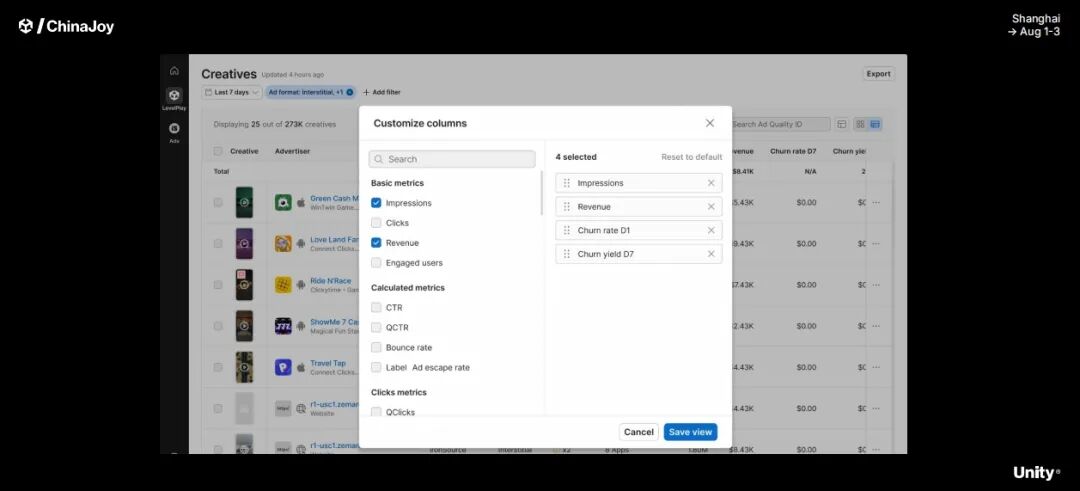Enable the QCTR checkbox
Image resolution: width=1080 pixels, height=491 pixels.
376,328
